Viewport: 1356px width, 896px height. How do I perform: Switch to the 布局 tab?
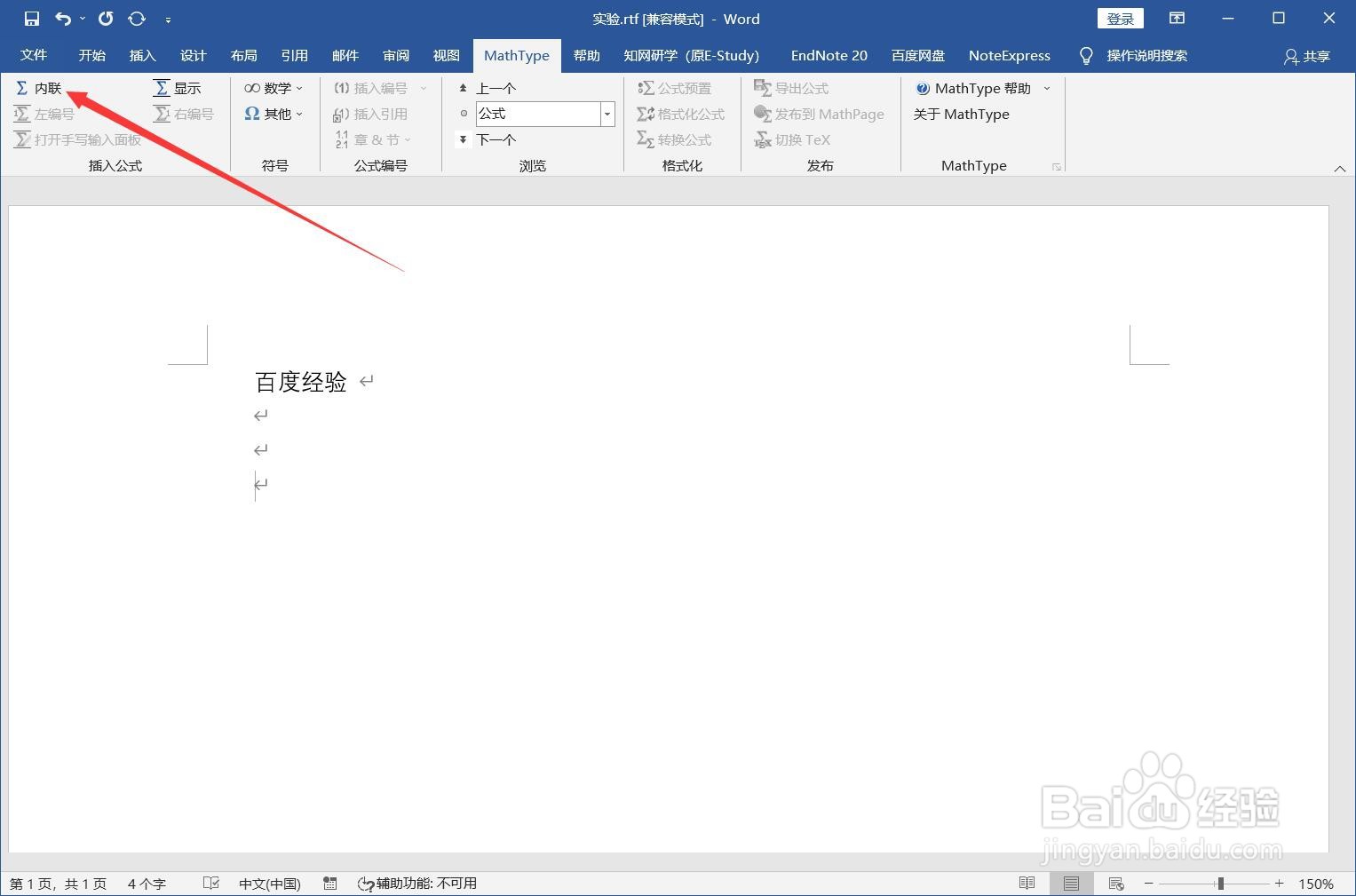point(243,55)
